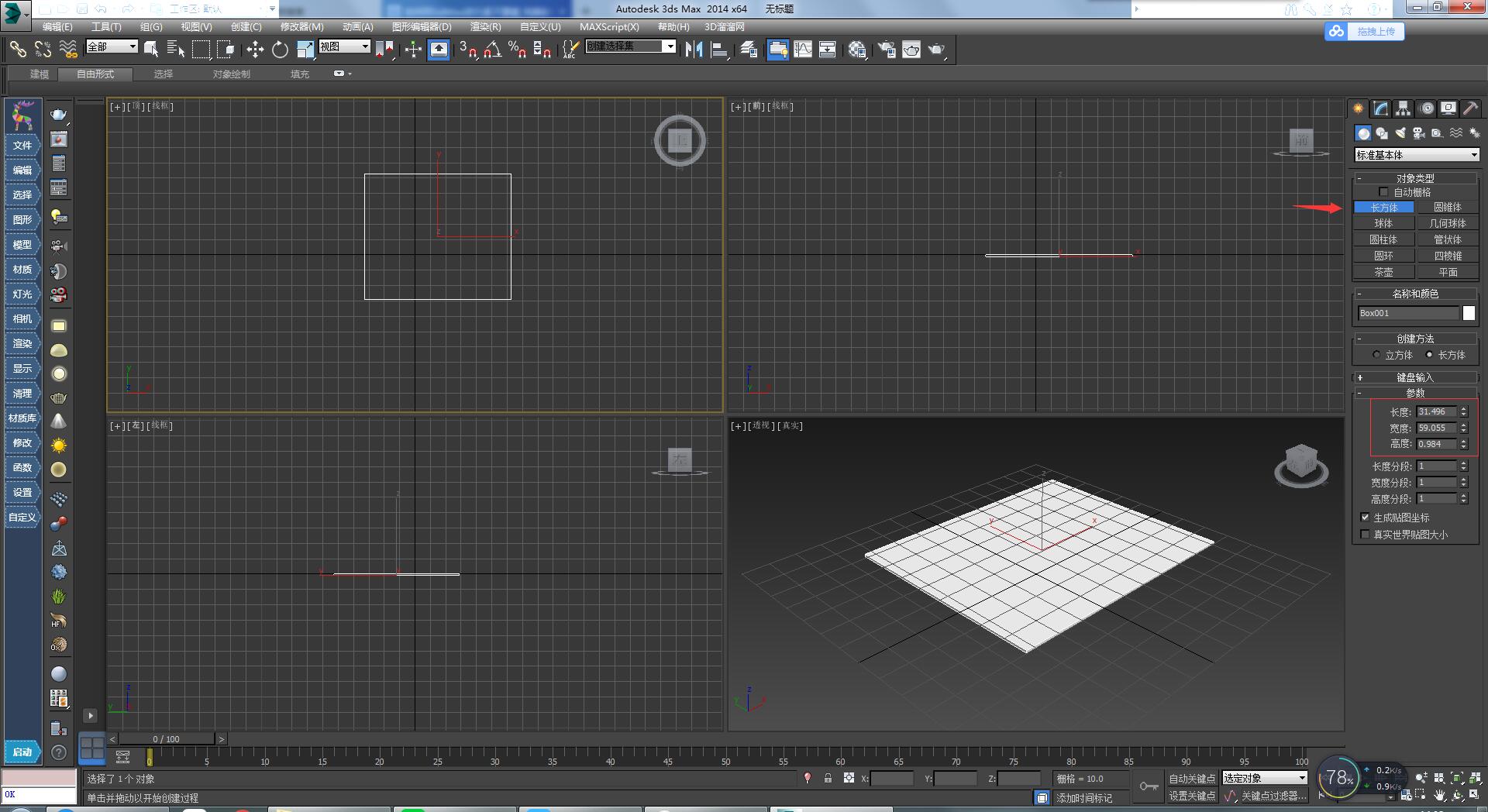1488x812 pixels.
Task: Switch to the Hierarchy panel
Action: (x=1403, y=108)
